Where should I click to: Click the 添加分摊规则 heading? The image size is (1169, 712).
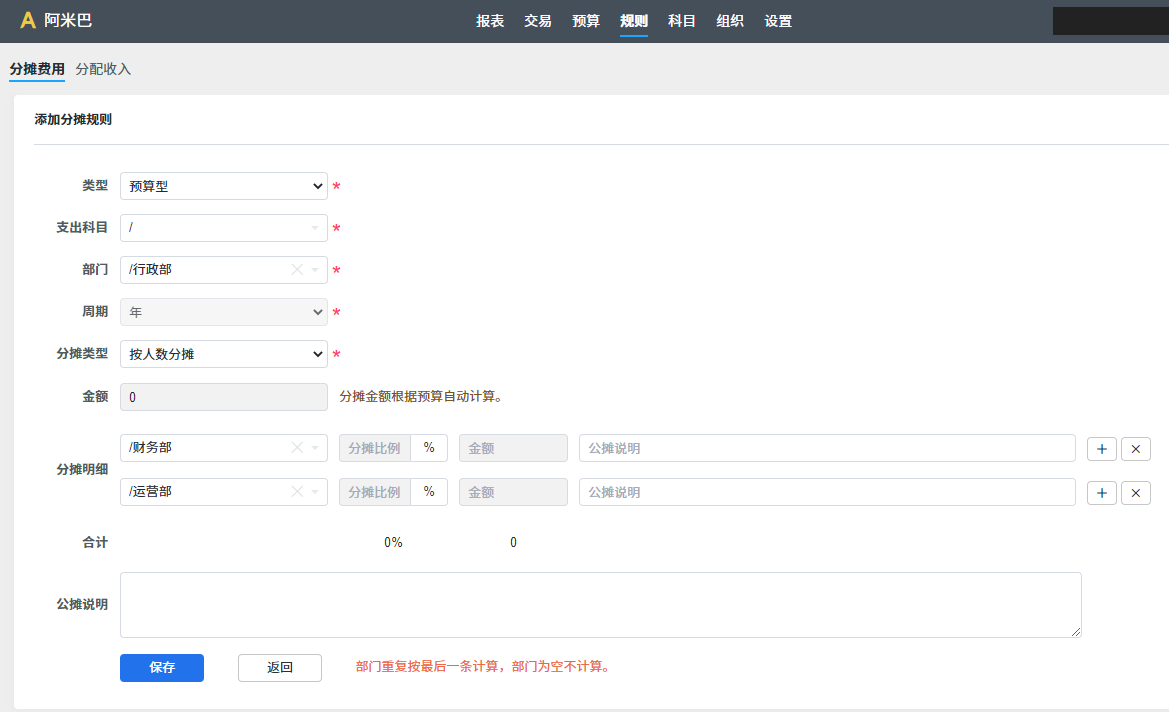(x=73, y=119)
